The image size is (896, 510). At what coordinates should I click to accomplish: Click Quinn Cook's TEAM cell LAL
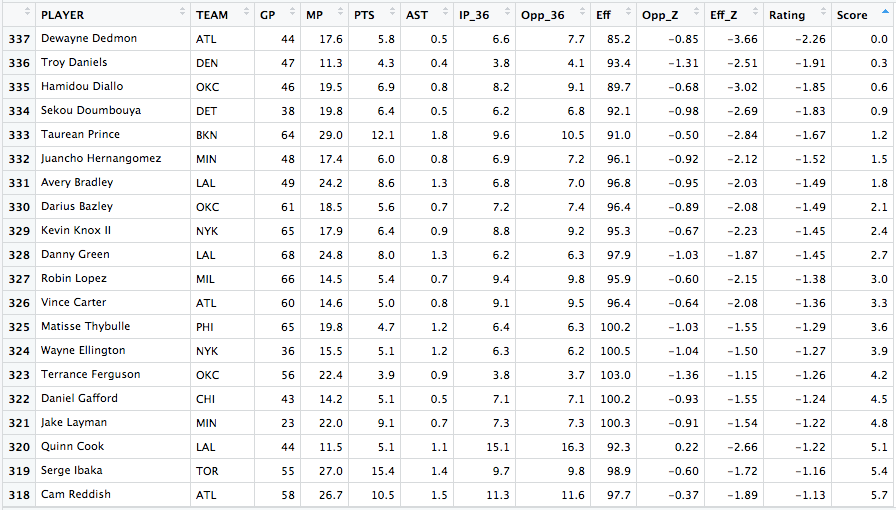(x=205, y=447)
